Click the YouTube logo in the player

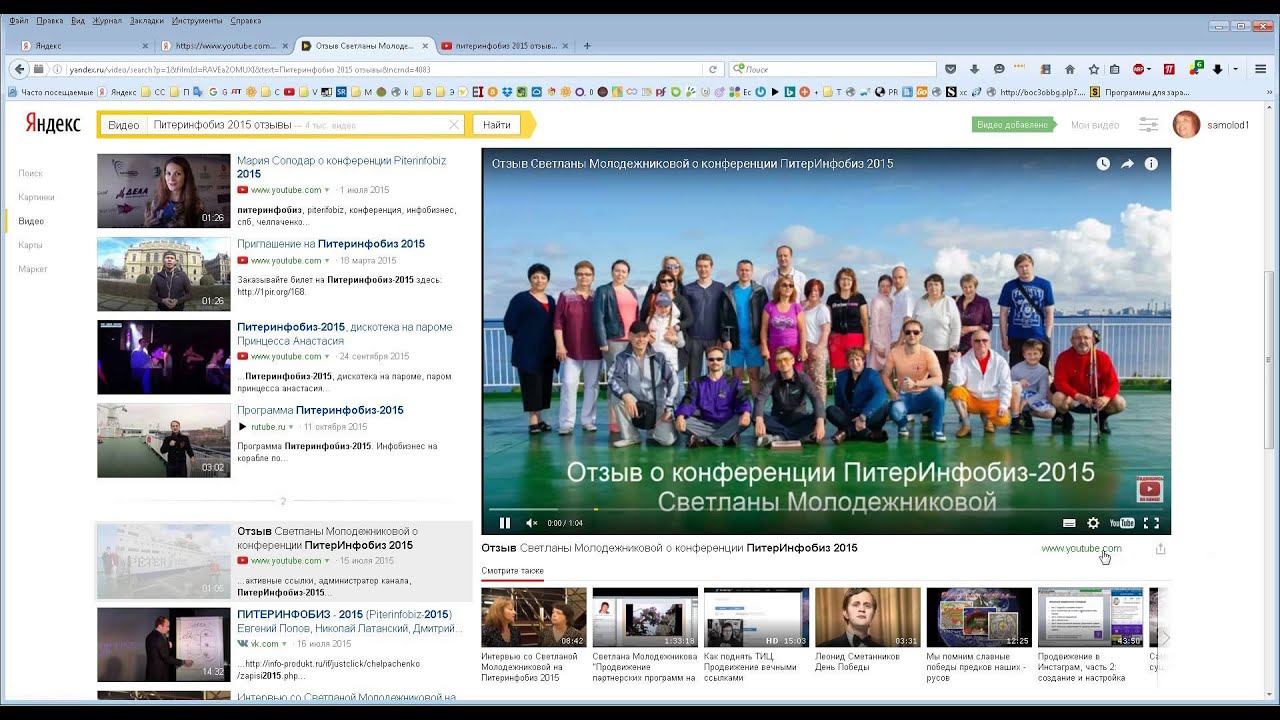point(1122,523)
